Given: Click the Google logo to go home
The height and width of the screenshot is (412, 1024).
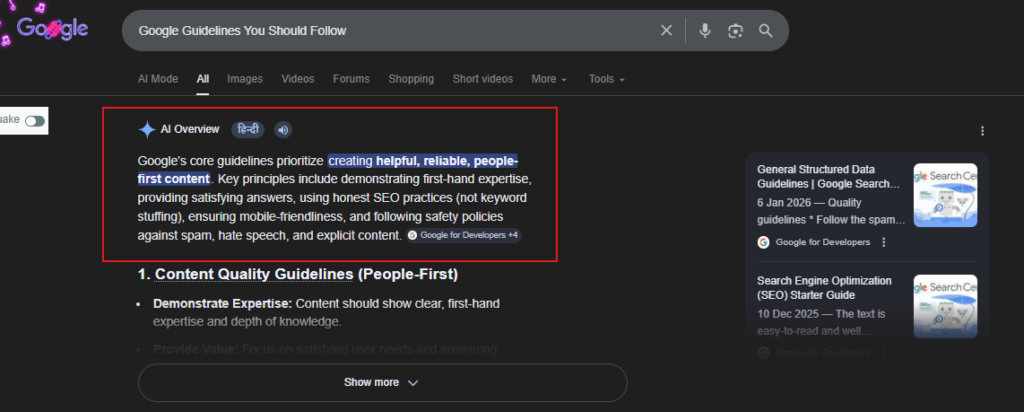Looking at the screenshot, I should coord(52,29).
